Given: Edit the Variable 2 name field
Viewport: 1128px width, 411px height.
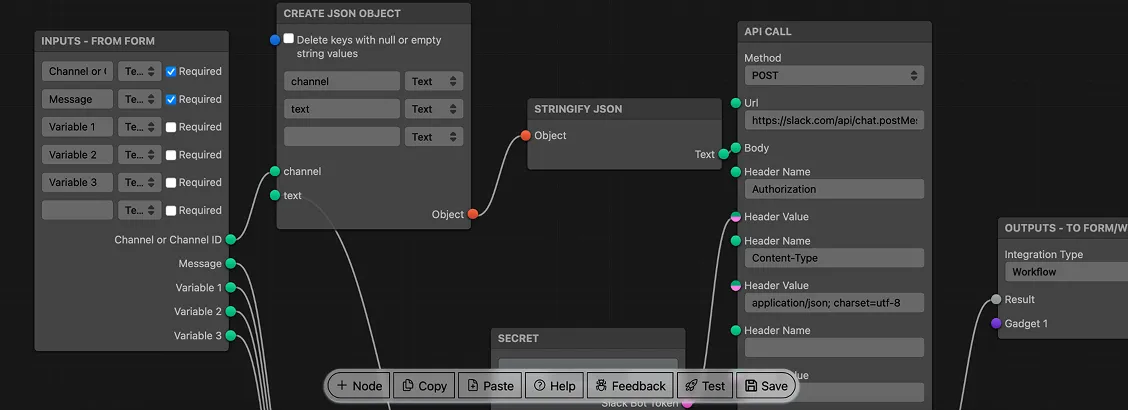Looking at the screenshot, I should pyautogui.click(x=77, y=155).
